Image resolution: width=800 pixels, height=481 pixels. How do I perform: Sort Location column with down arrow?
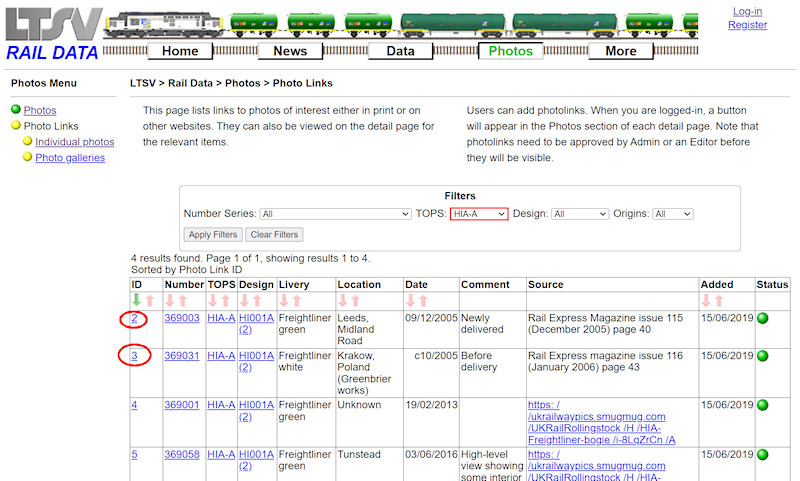pyautogui.click(x=343, y=300)
